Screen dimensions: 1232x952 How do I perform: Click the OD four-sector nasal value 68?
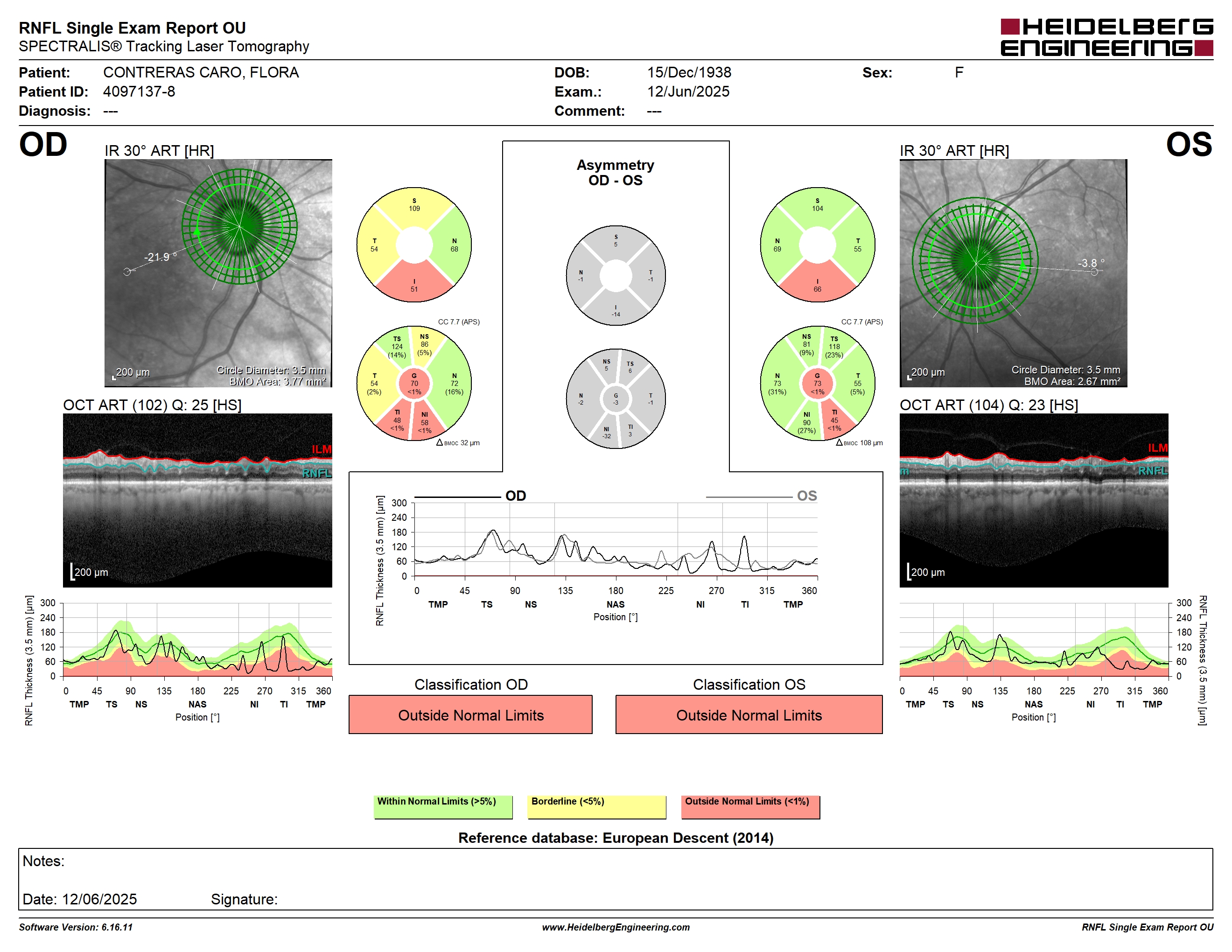(454, 249)
